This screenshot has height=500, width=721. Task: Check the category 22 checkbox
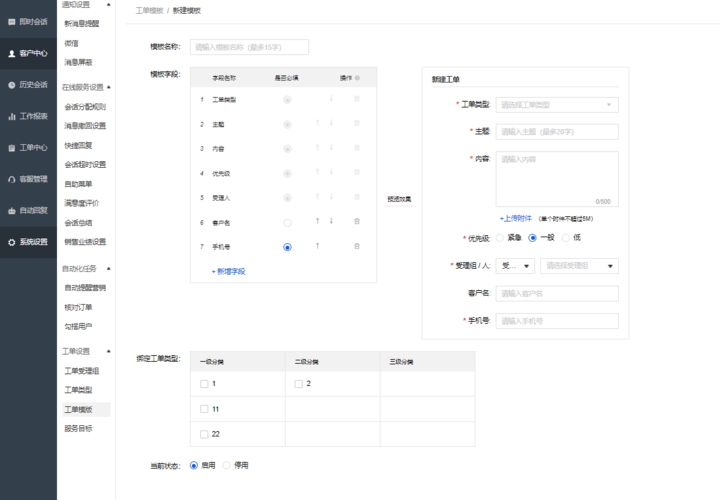(x=204, y=434)
